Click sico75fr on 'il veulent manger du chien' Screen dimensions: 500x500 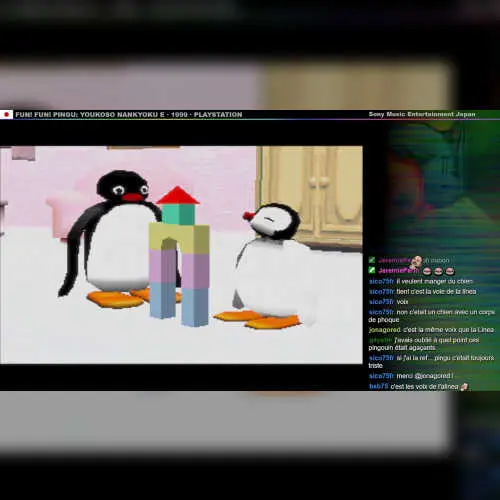(381, 281)
